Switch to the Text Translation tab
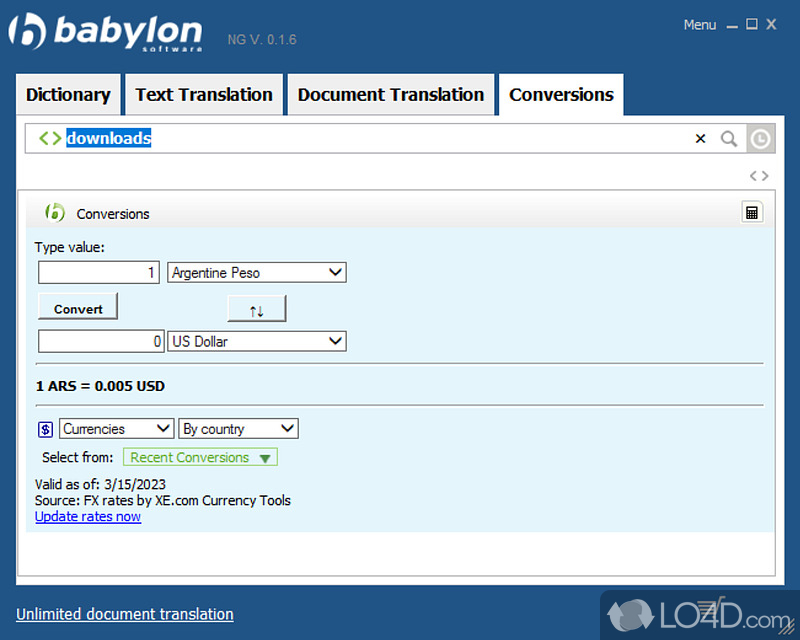Image resolution: width=800 pixels, height=640 pixels. click(204, 95)
